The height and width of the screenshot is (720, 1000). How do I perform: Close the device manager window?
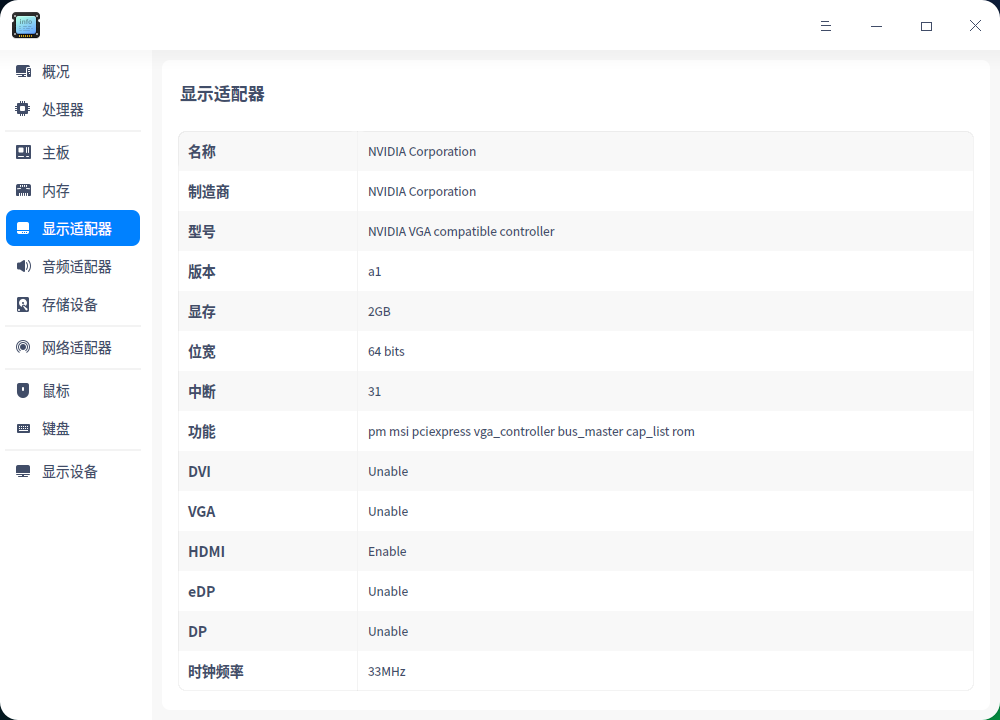(975, 26)
